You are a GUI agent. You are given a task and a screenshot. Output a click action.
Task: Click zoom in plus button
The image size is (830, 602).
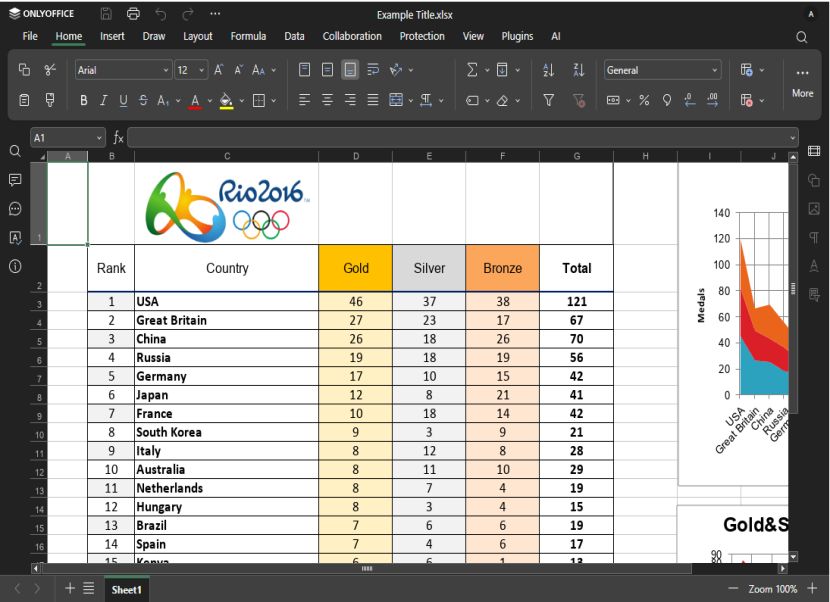click(x=812, y=589)
